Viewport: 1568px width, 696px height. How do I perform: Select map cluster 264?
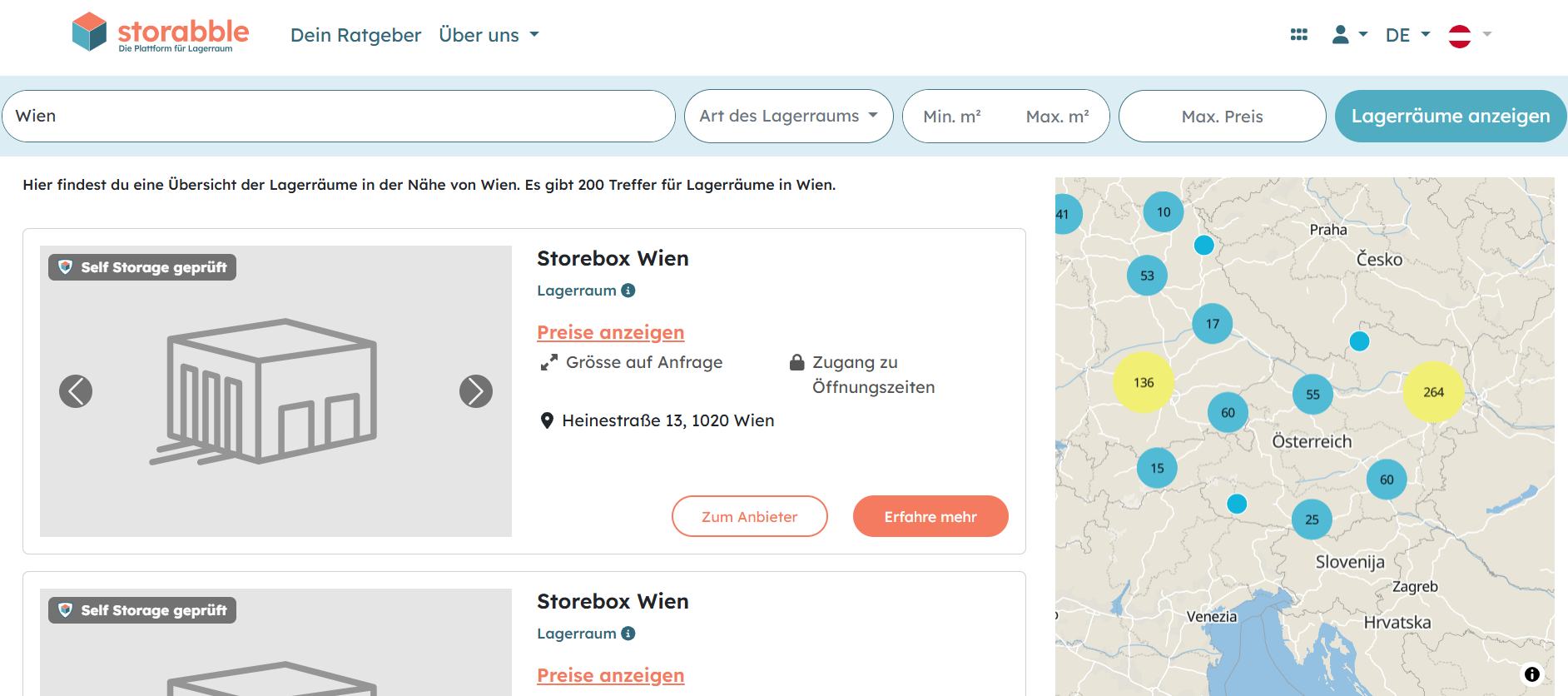pos(1433,392)
